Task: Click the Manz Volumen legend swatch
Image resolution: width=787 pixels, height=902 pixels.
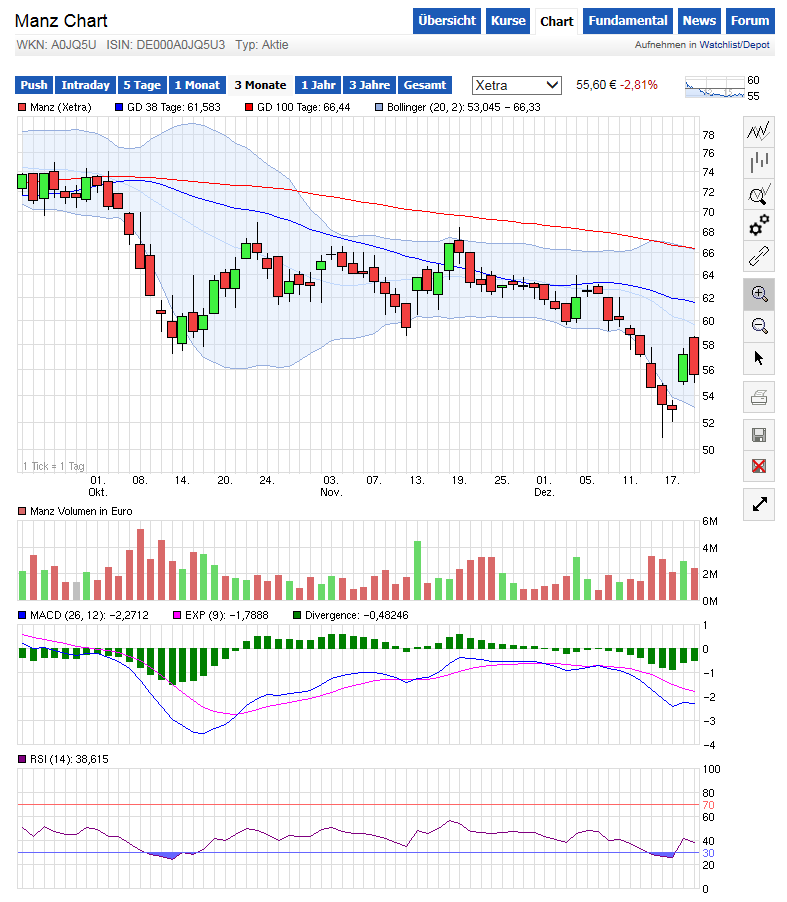Action: coord(22,511)
